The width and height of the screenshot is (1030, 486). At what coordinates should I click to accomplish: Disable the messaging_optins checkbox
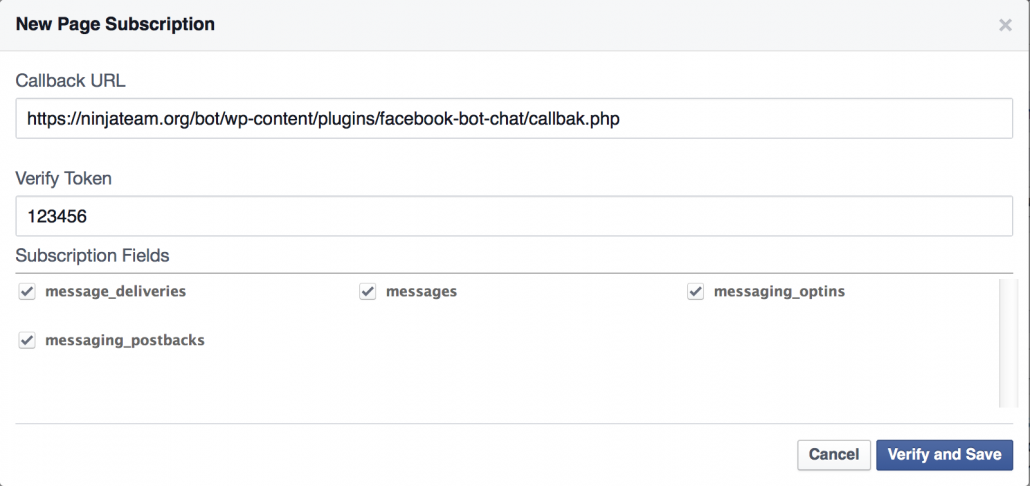tap(696, 292)
